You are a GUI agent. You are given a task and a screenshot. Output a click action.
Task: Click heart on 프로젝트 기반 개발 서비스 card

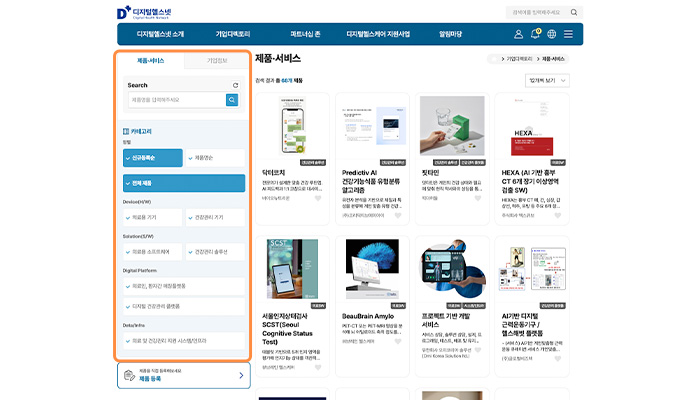pos(478,350)
